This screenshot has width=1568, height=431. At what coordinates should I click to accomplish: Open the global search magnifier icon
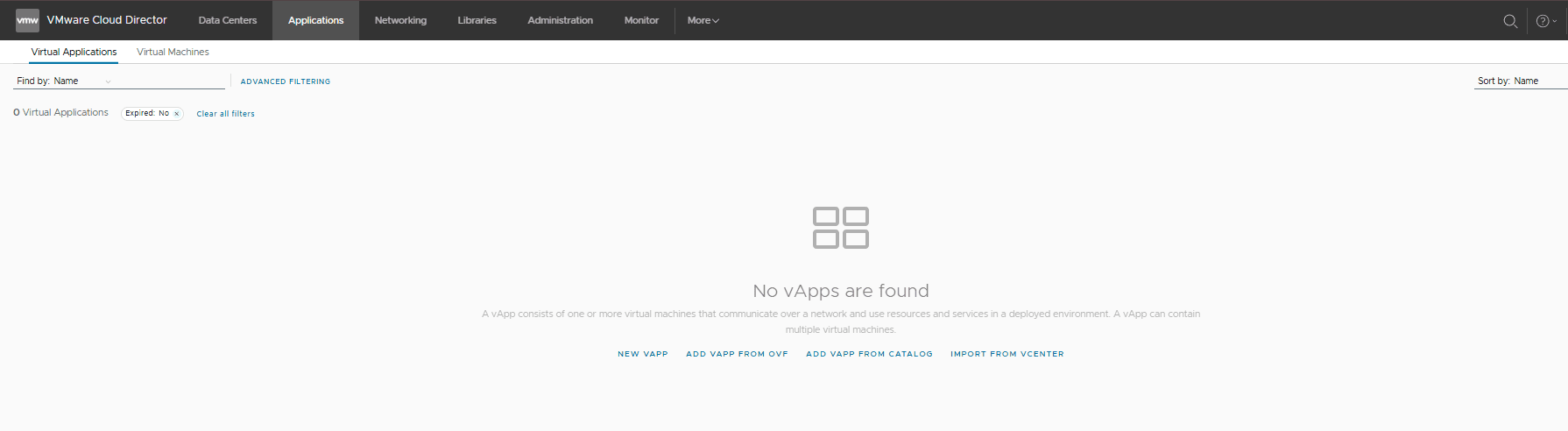tap(1510, 21)
